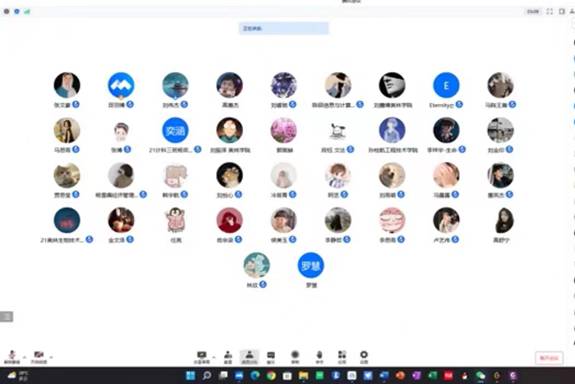575x384 pixels.
Task: Expand the arrow next to microphone button
Action: pyautogui.click(x=25, y=356)
